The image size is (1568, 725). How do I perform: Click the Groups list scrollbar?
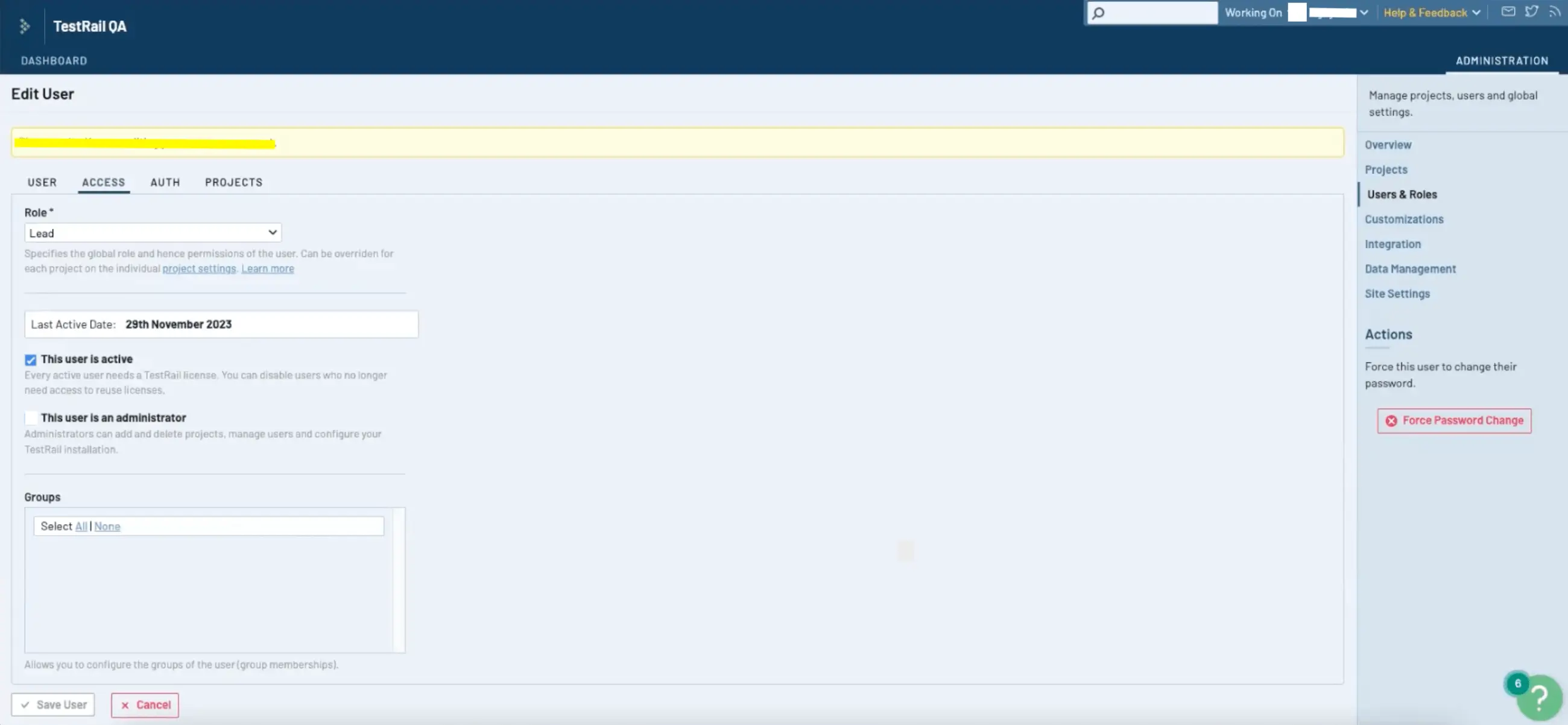click(x=399, y=580)
